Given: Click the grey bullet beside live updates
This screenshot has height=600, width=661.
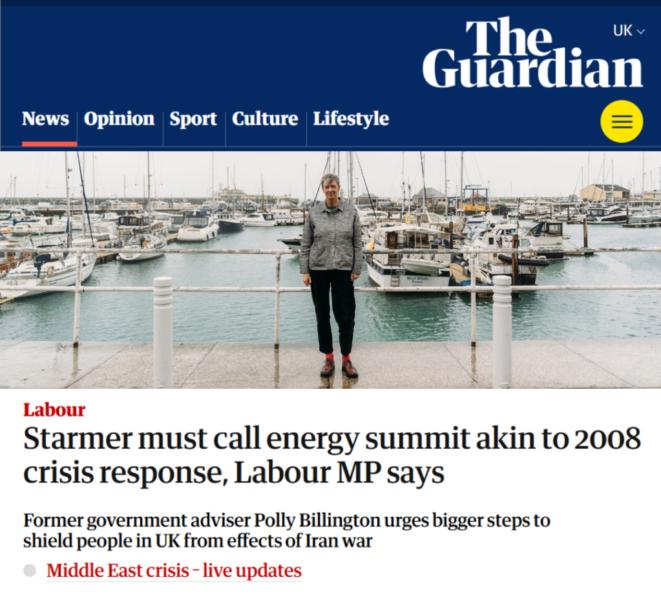Looking at the screenshot, I should point(30,571).
